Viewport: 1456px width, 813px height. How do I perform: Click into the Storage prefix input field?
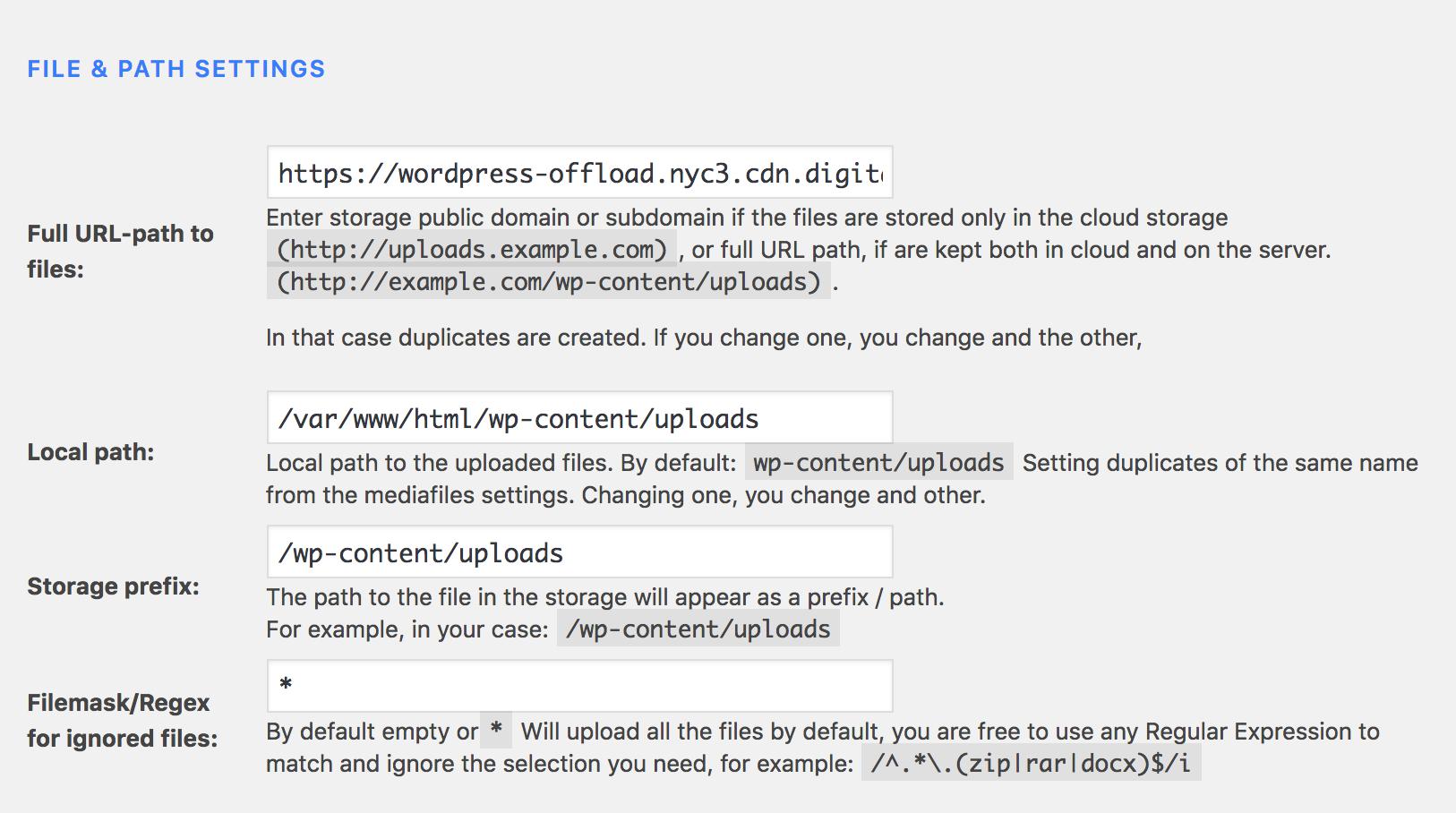[x=579, y=552]
